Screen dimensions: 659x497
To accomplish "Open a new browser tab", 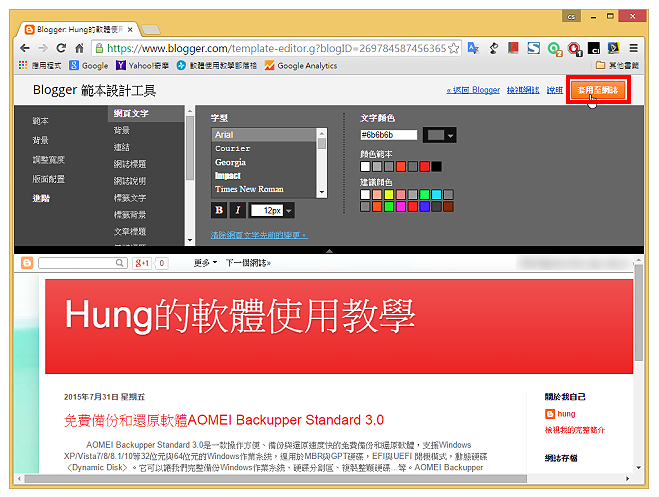I will pyautogui.click(x=151, y=29).
